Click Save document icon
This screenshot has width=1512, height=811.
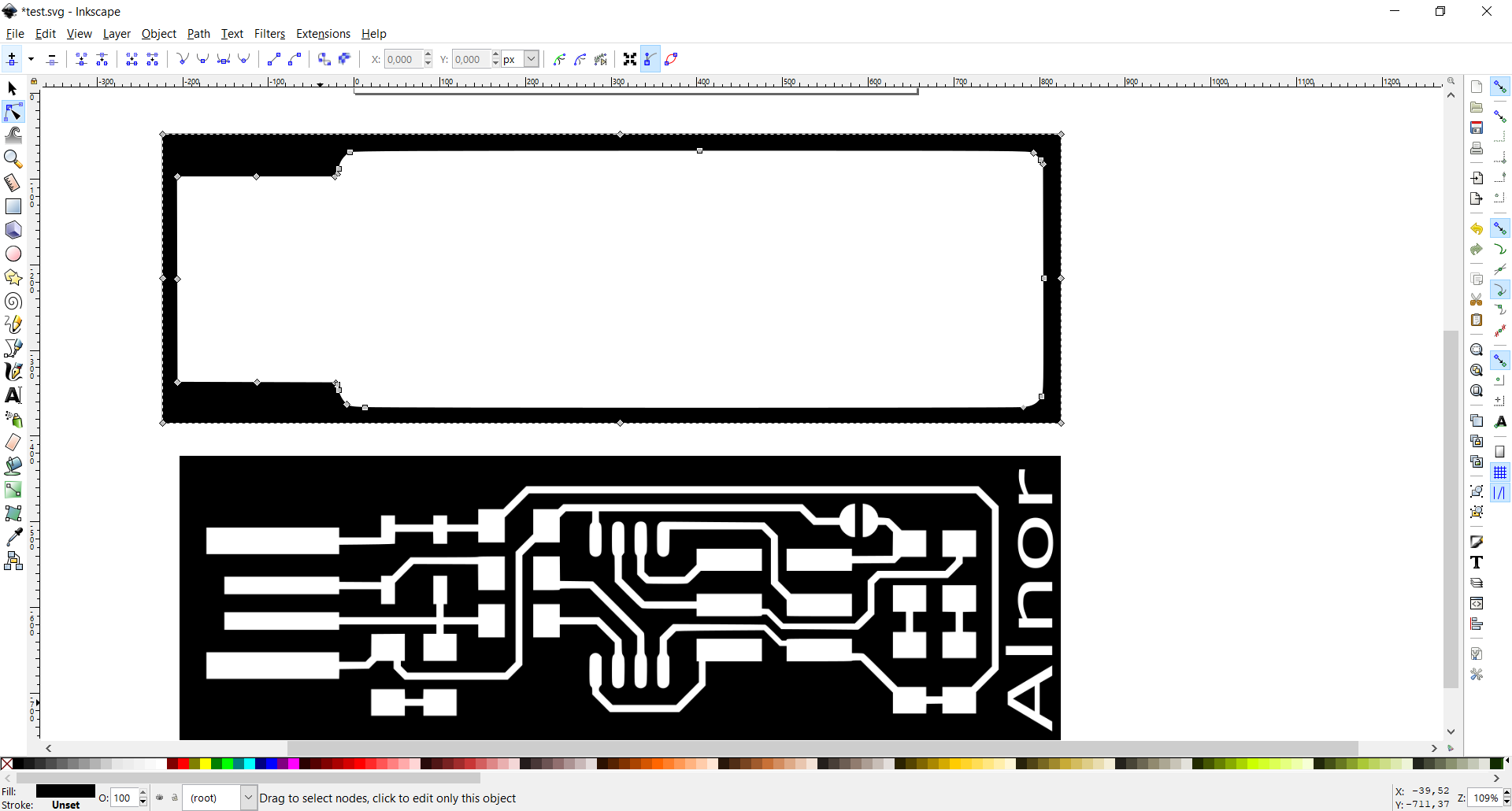[1477, 128]
